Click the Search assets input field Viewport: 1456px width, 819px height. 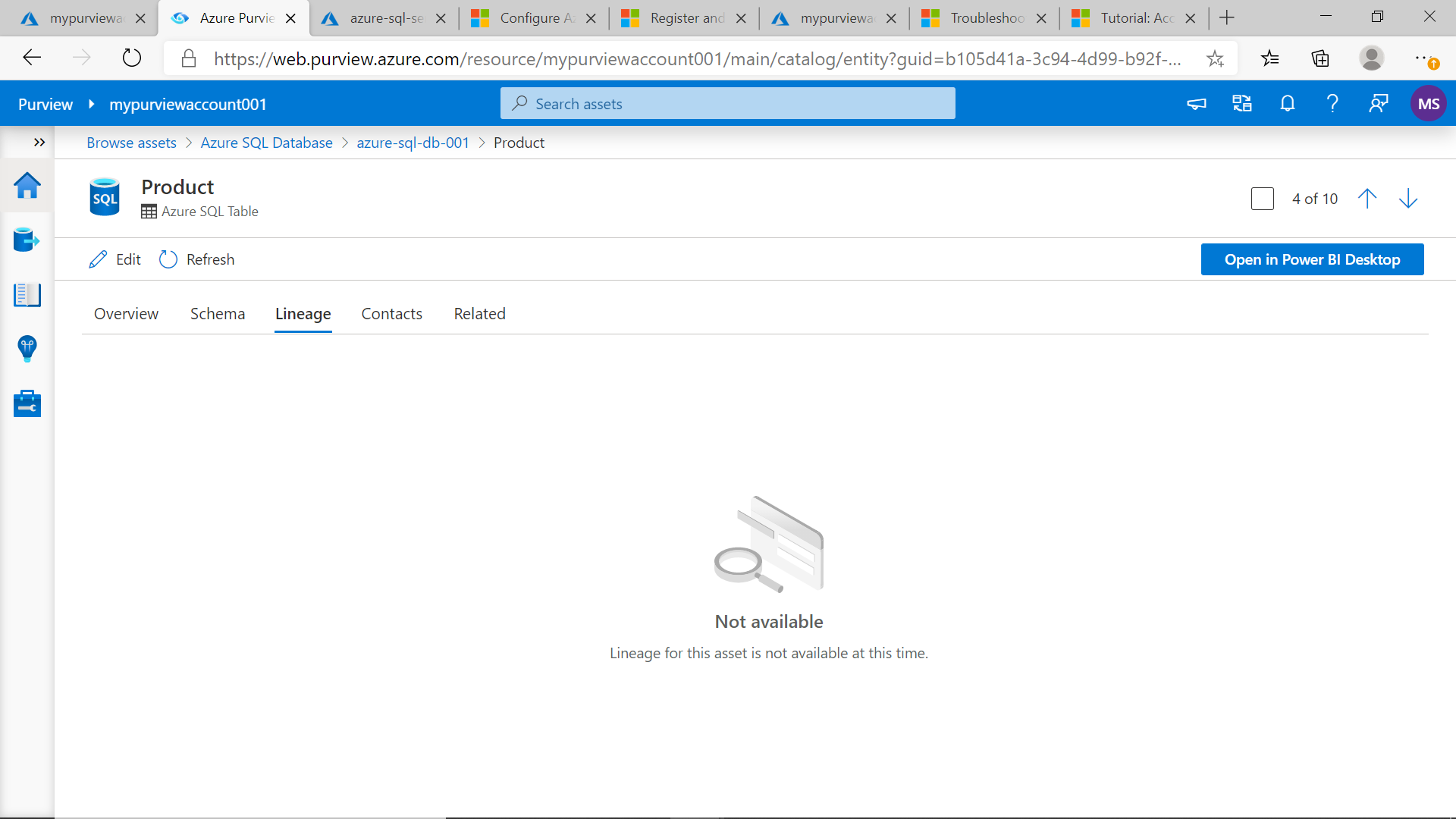(x=728, y=104)
